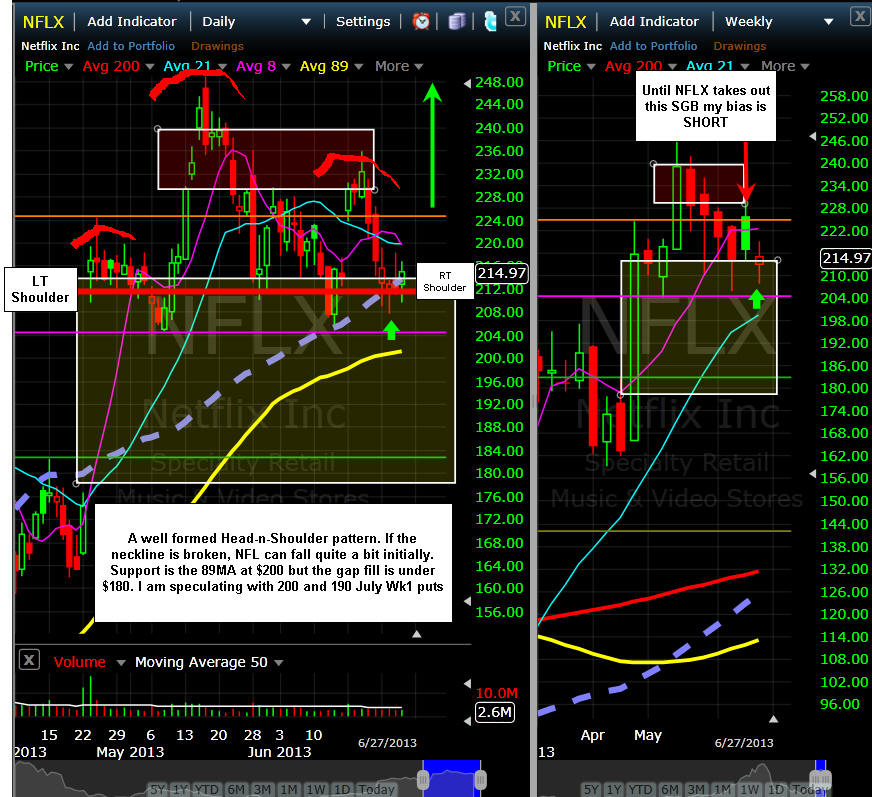Select the YTD range in Daily chart
The height and width of the screenshot is (797, 872).
(x=207, y=789)
